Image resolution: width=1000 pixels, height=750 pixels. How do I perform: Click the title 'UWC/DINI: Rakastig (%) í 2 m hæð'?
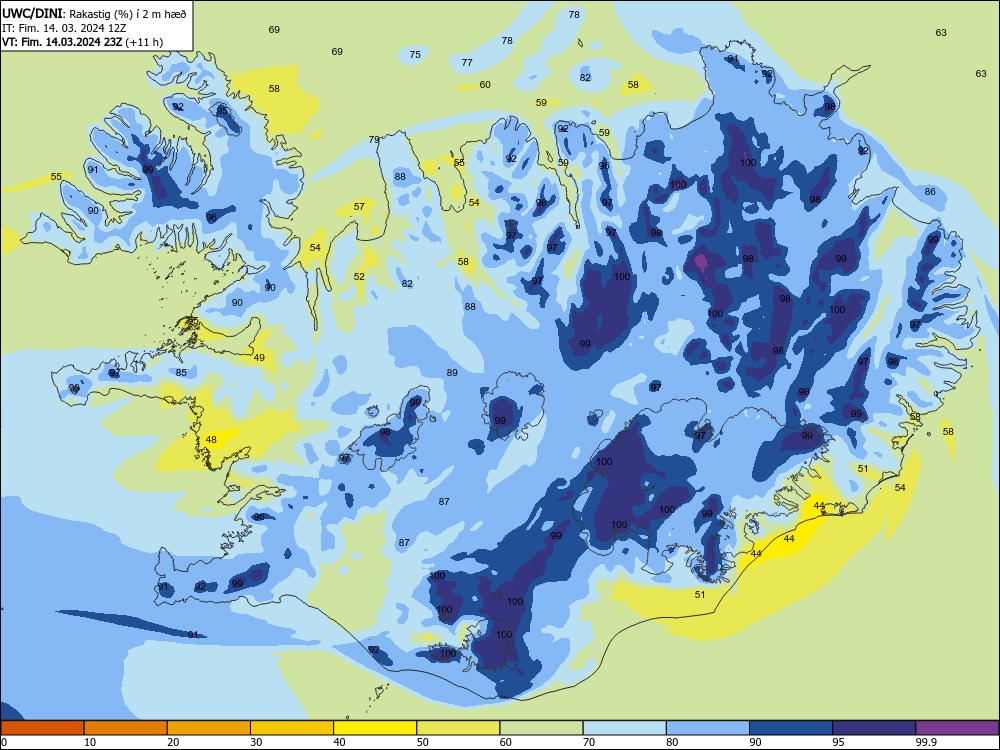(x=94, y=13)
